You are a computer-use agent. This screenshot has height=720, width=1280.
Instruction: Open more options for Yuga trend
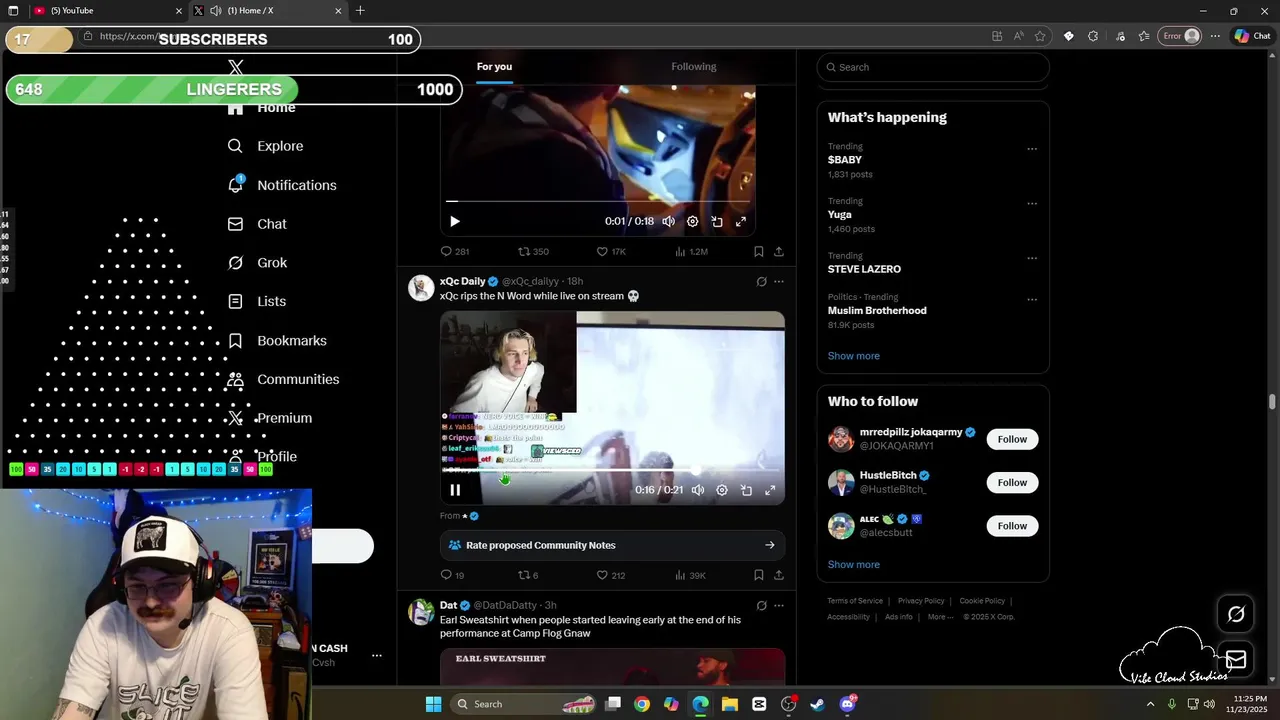tap(1032, 203)
